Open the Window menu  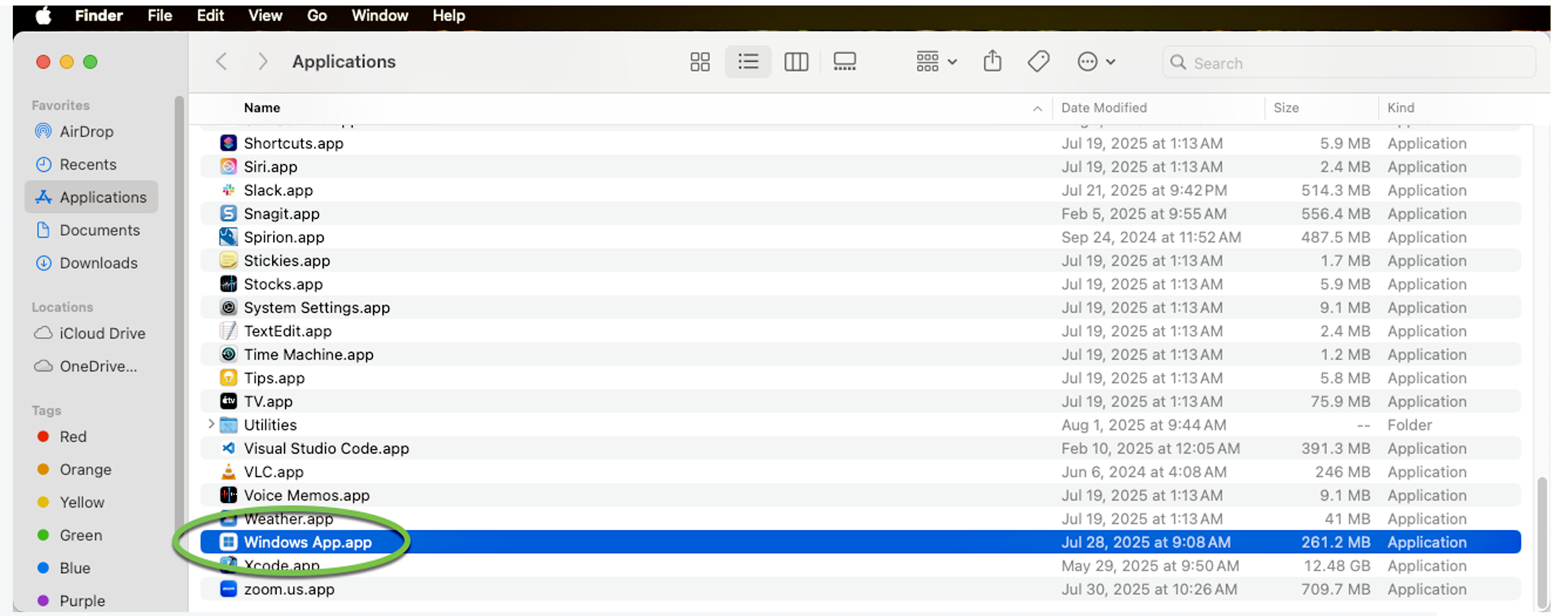tap(379, 15)
